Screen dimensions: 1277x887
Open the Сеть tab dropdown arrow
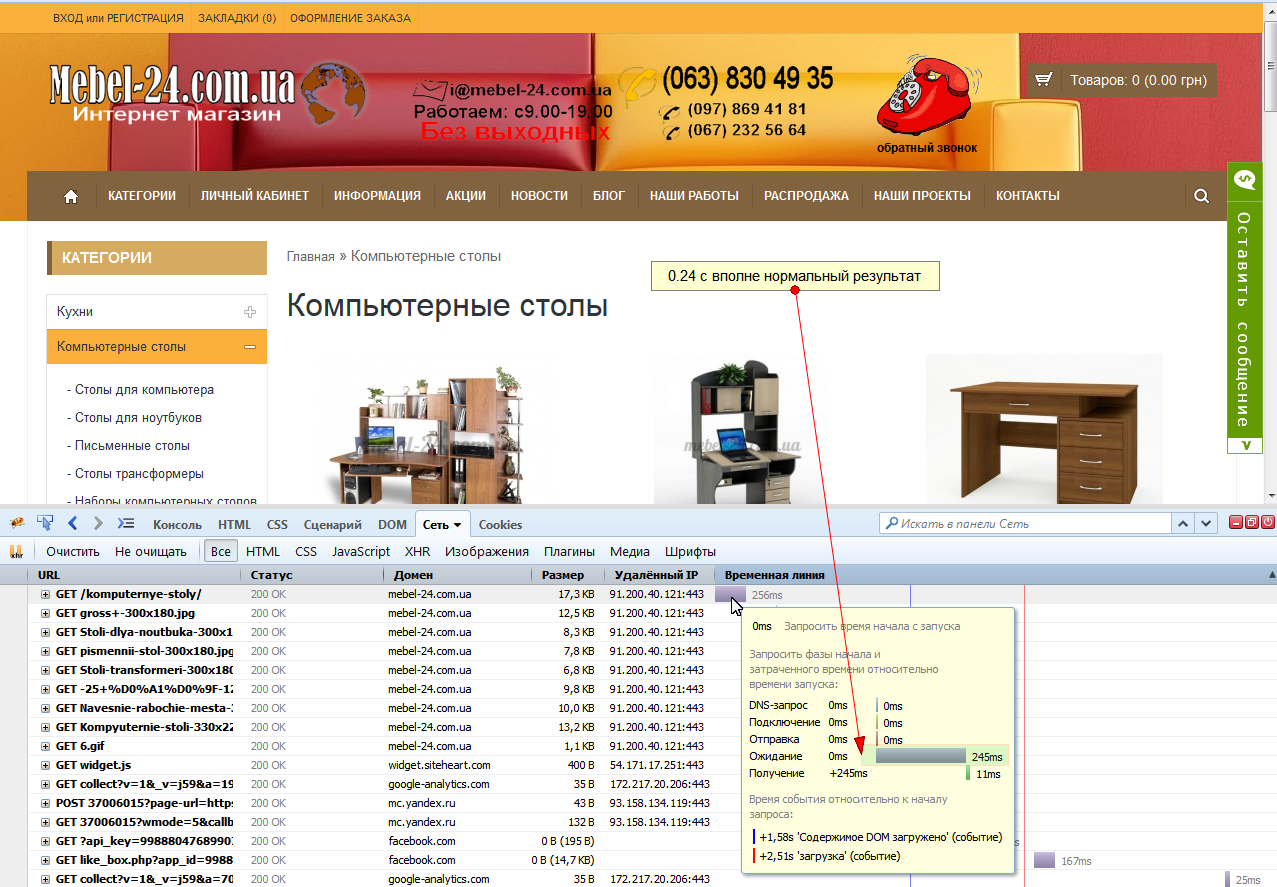456,523
